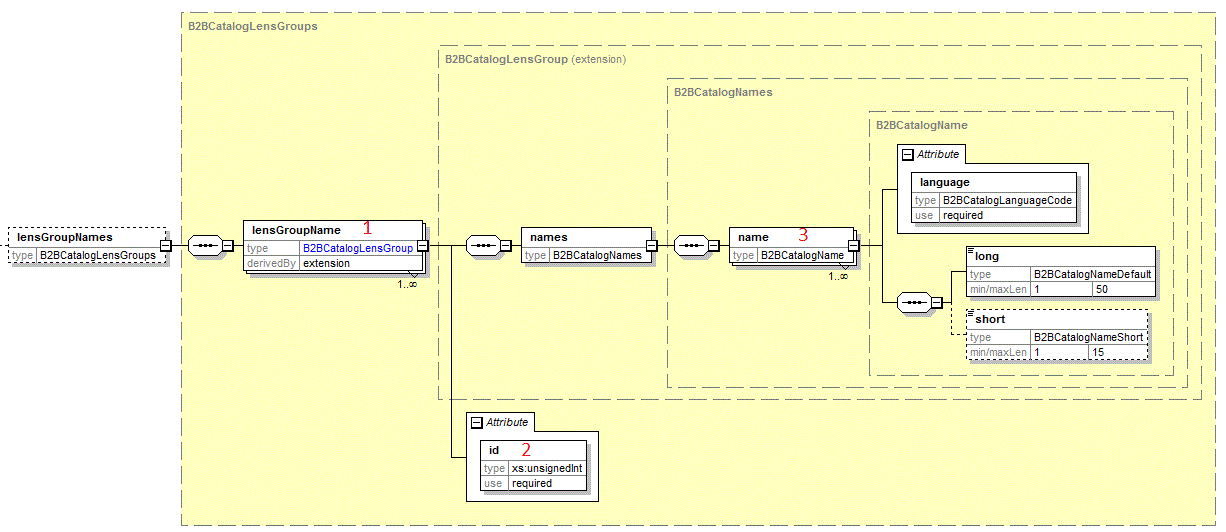Collapse the Attribute box containing language

[907, 154]
